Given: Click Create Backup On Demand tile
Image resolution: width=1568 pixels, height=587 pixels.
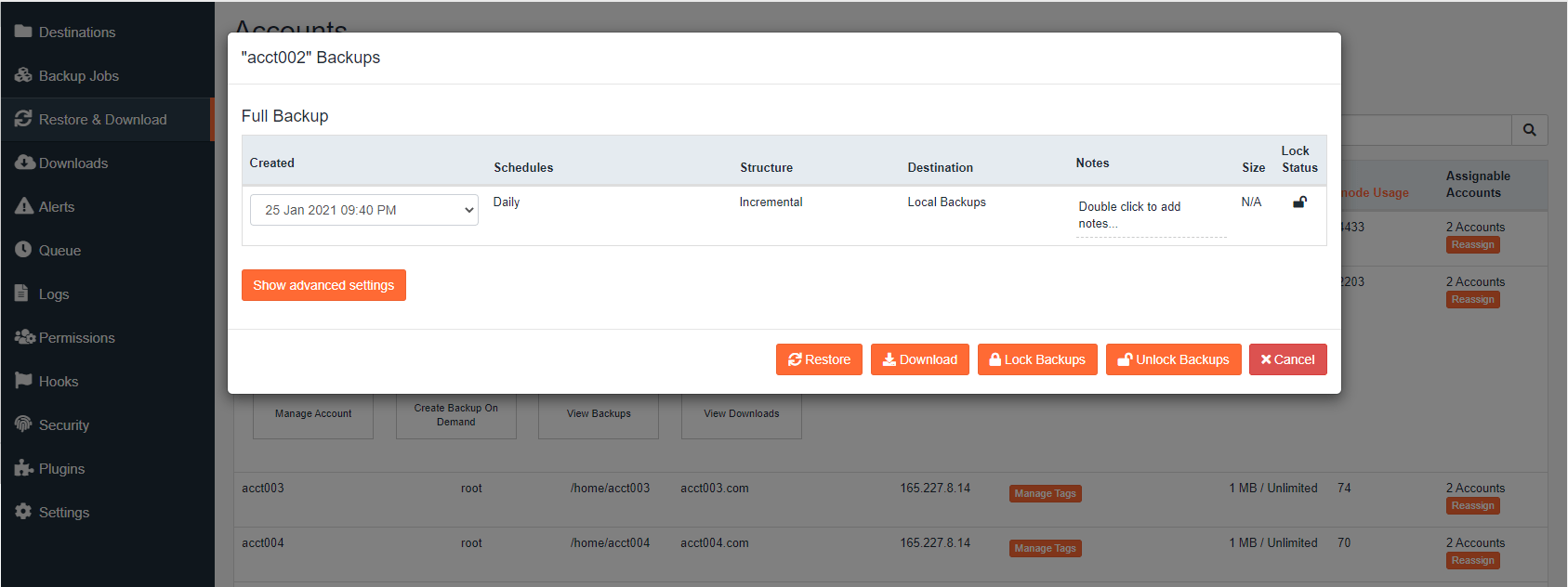Looking at the screenshot, I should (x=456, y=414).
